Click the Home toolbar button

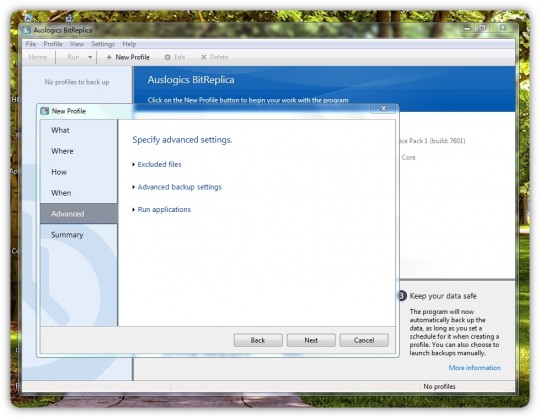tap(38, 57)
